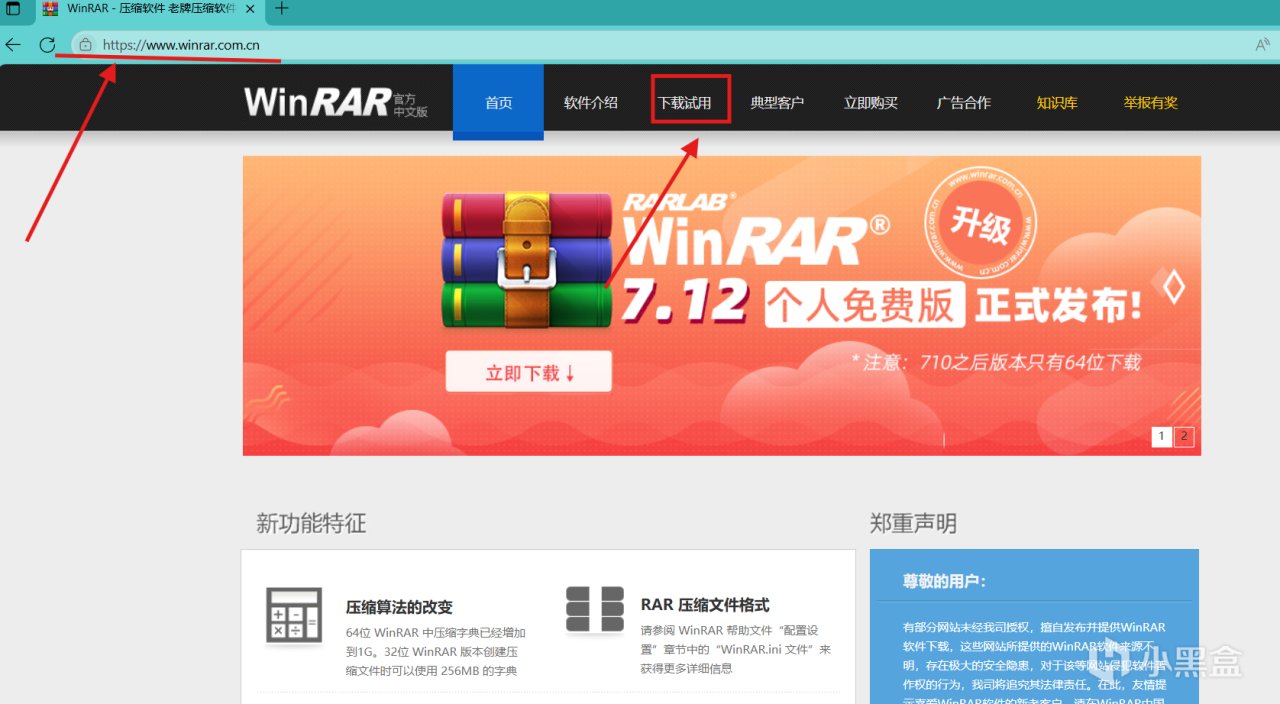
Task: Click 尊敬的用户： text in notice box
Action: (x=944, y=581)
